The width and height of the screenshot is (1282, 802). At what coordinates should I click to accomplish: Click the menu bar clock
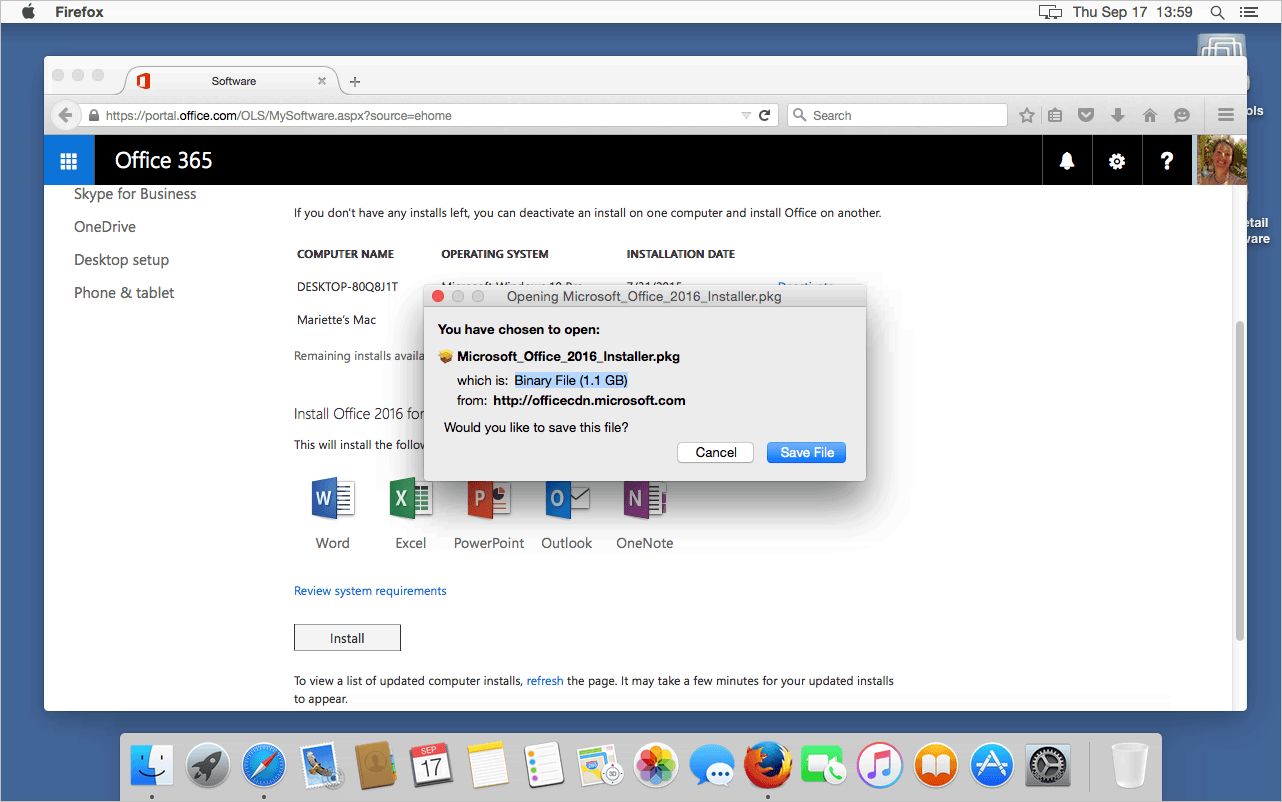pyautogui.click(x=1132, y=12)
